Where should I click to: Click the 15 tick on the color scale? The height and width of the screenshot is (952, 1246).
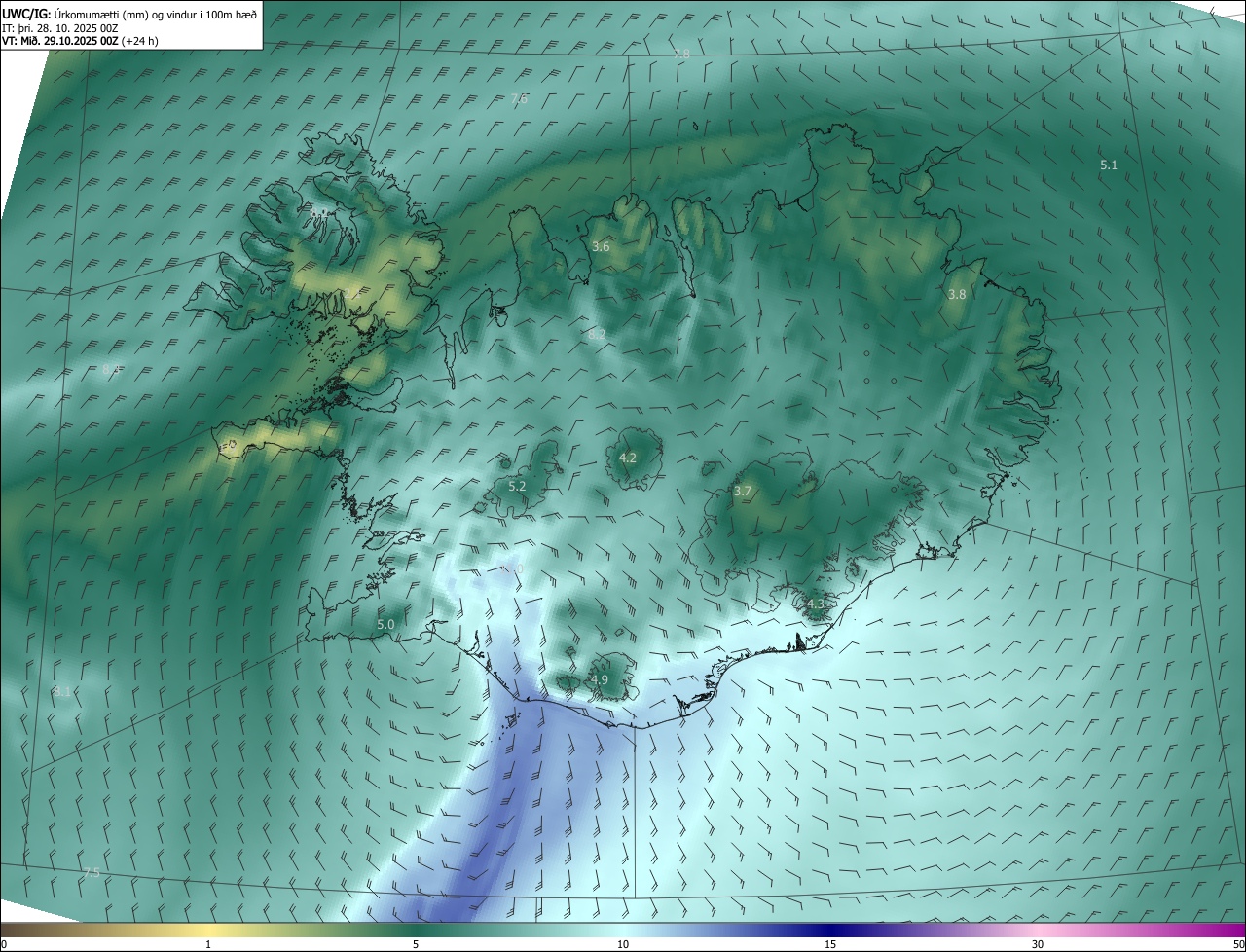(830, 945)
